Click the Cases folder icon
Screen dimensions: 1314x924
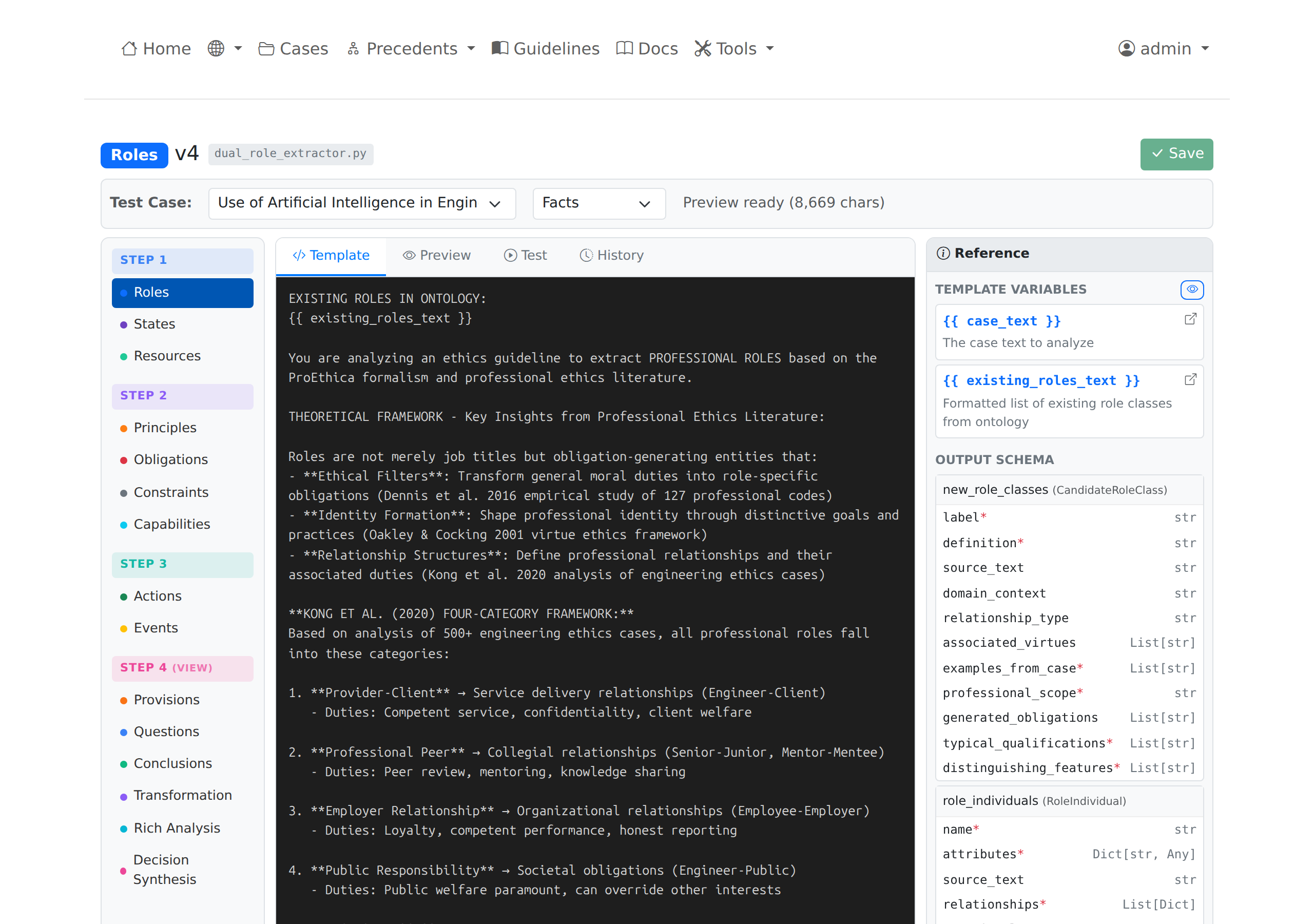click(x=266, y=49)
